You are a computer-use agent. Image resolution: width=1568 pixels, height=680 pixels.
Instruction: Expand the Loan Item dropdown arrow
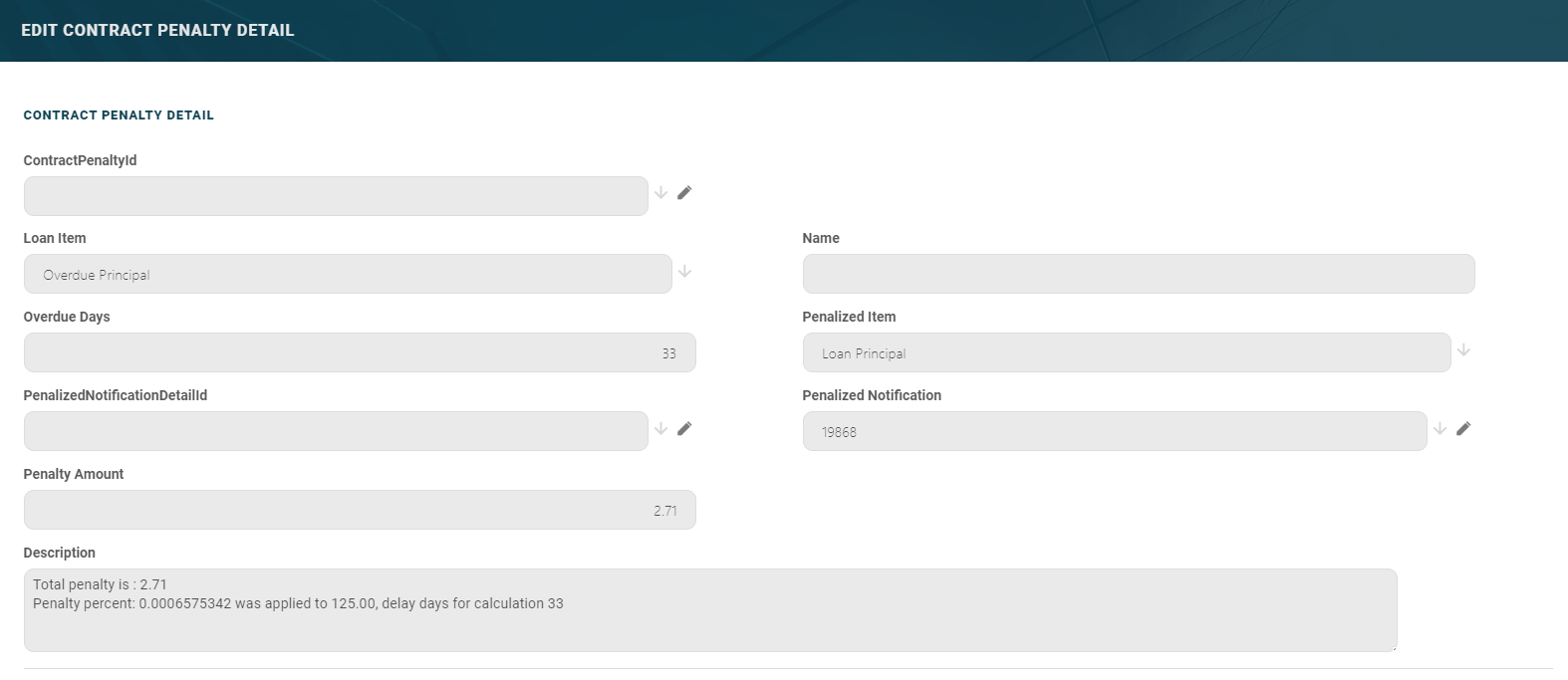pos(684,272)
